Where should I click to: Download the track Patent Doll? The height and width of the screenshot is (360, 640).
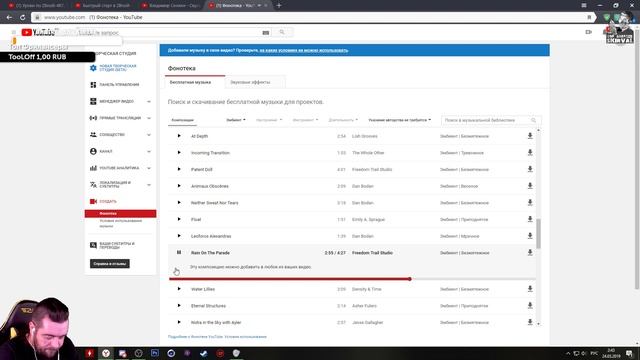click(x=530, y=169)
